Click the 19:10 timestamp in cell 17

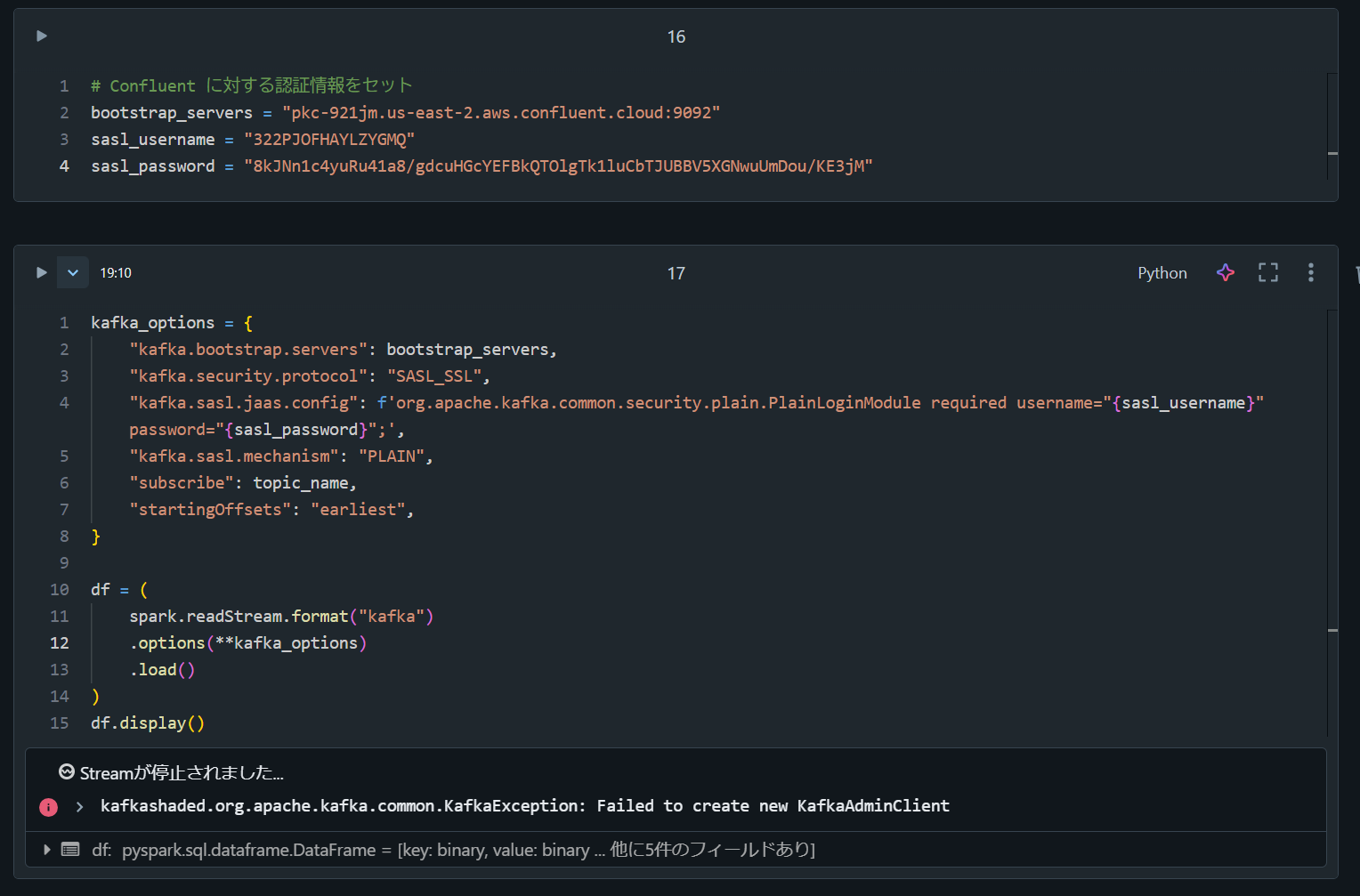(116, 273)
